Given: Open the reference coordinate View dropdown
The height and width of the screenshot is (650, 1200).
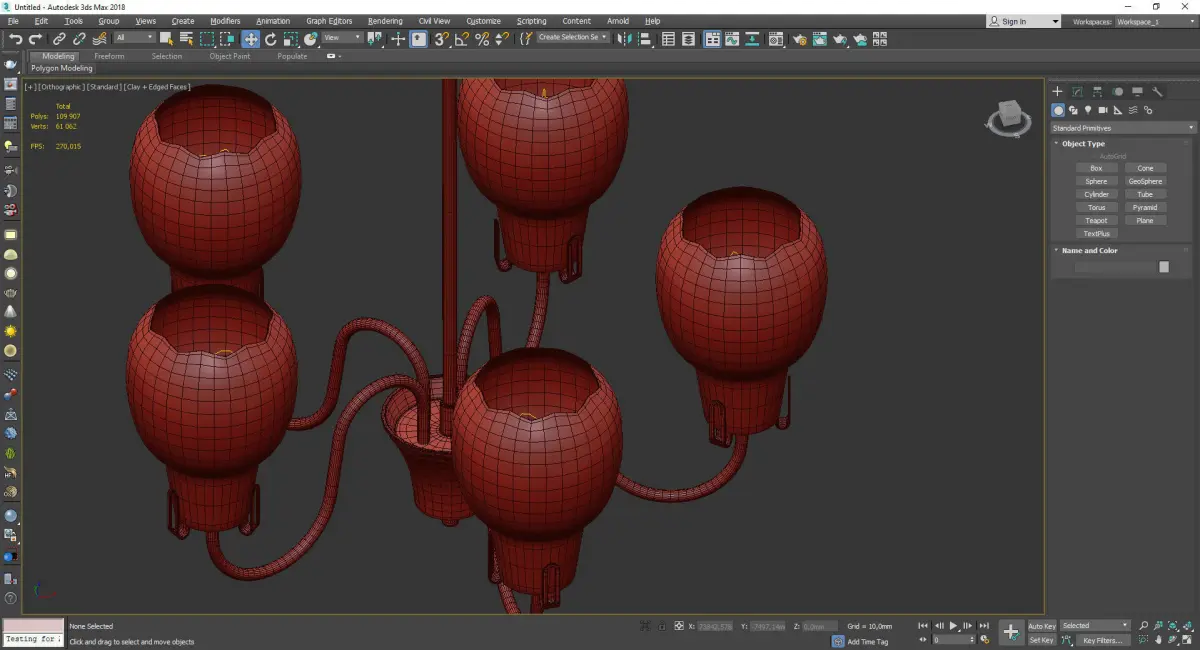Looking at the screenshot, I should (x=342, y=38).
